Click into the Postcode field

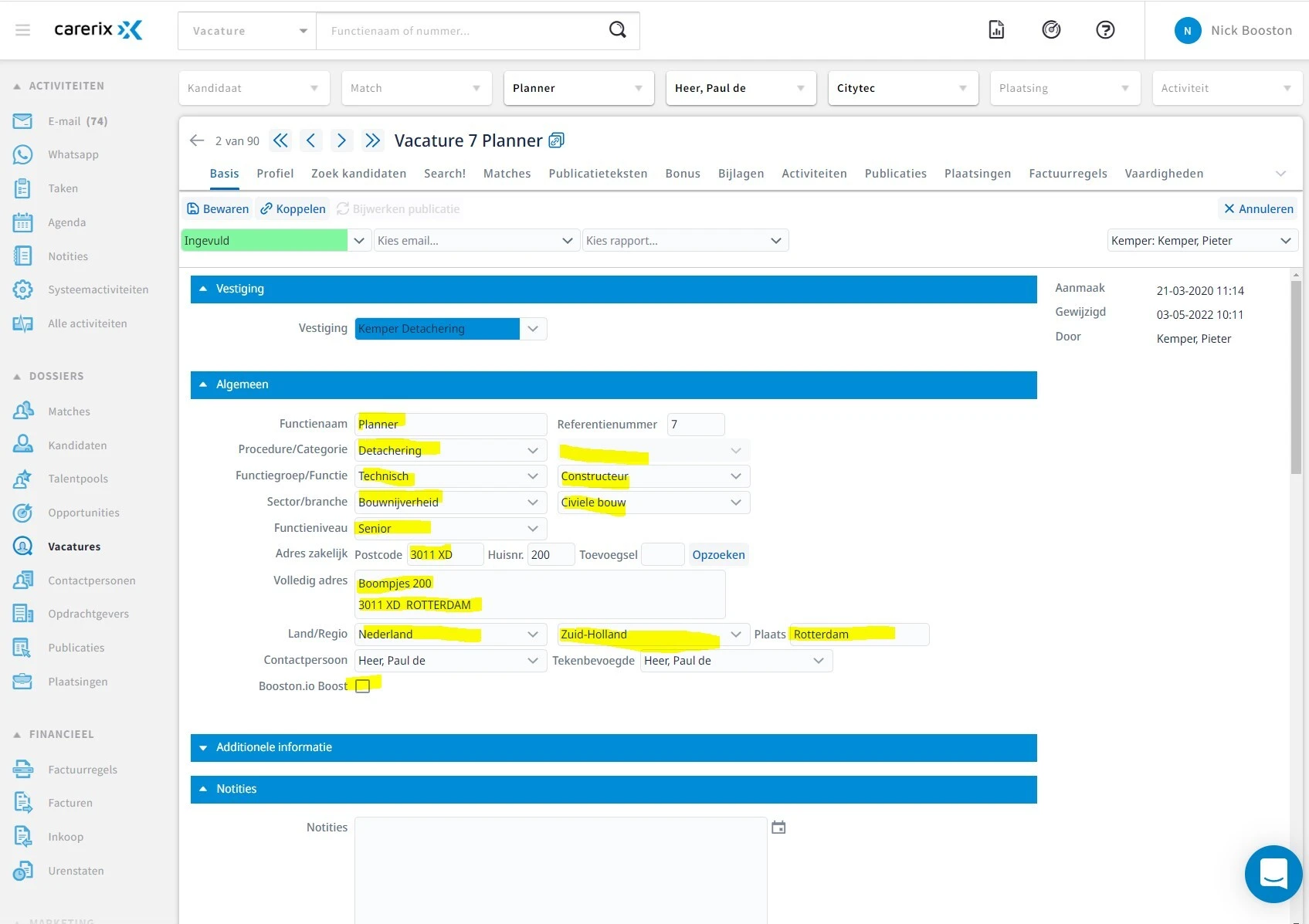click(x=444, y=555)
